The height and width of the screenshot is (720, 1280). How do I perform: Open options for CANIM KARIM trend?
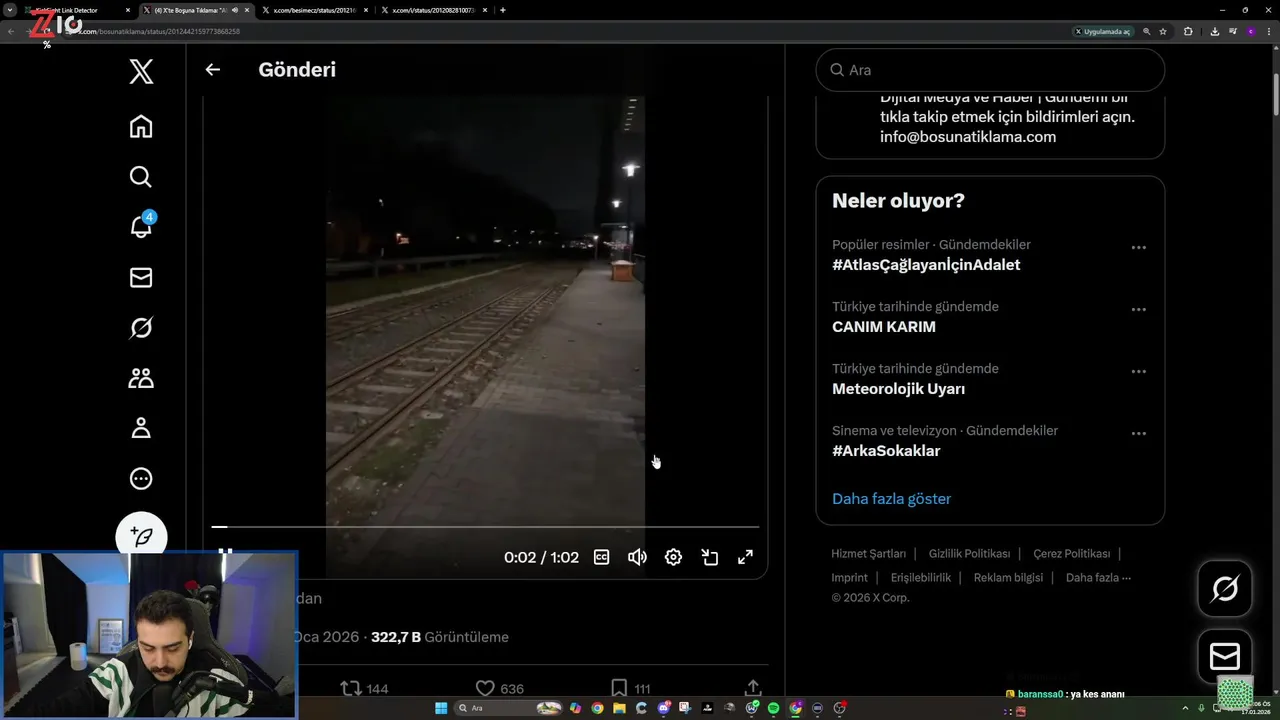[1138, 309]
